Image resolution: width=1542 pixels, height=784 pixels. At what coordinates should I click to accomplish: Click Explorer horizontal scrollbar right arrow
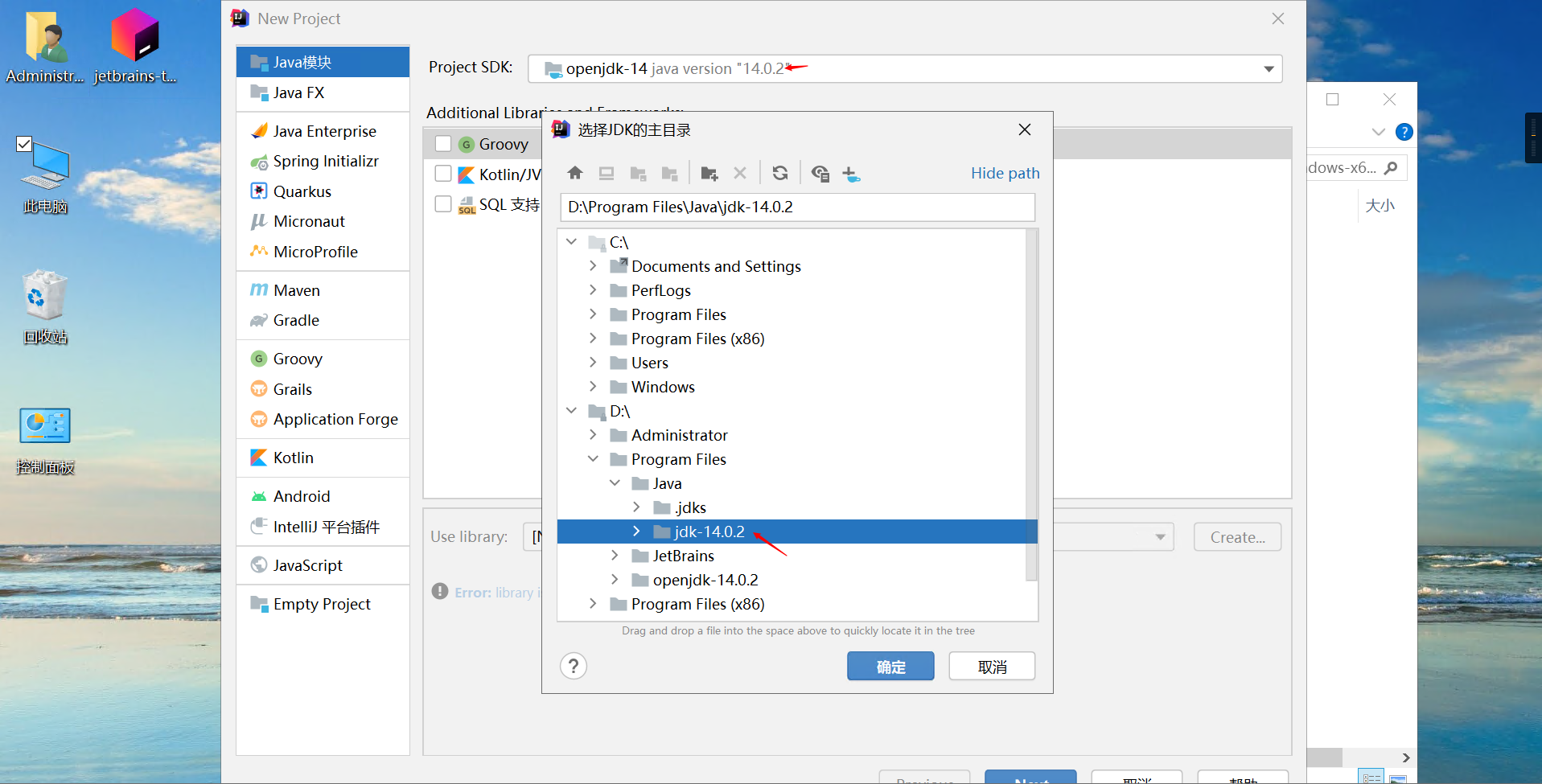click(x=1405, y=757)
